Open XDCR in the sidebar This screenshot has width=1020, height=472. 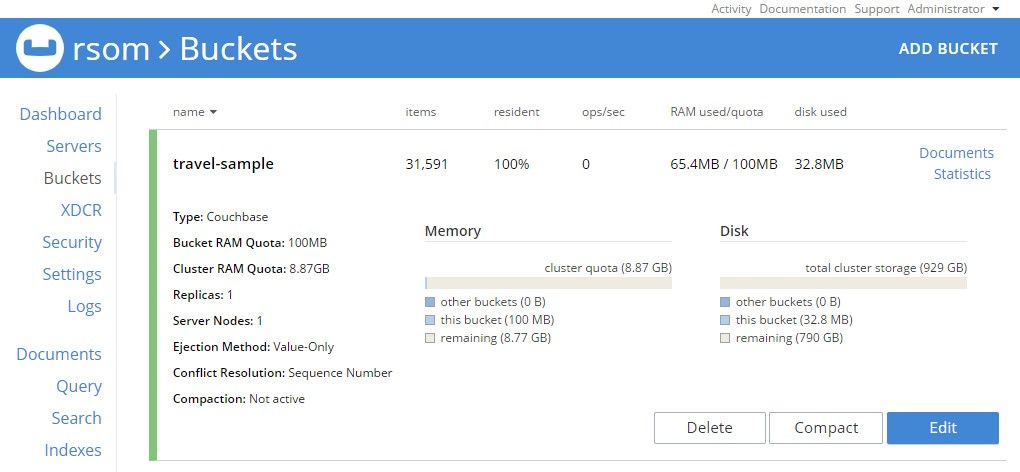coord(81,210)
